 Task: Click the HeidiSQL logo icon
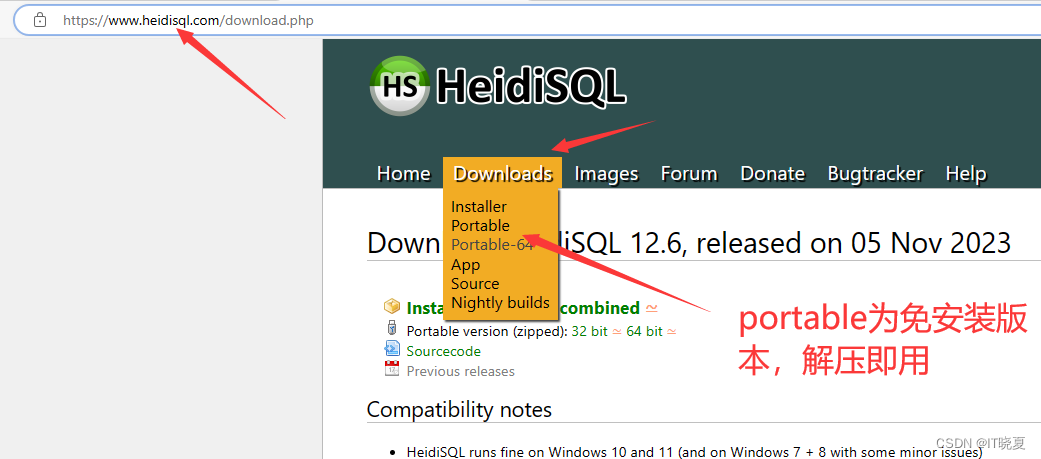tap(400, 85)
